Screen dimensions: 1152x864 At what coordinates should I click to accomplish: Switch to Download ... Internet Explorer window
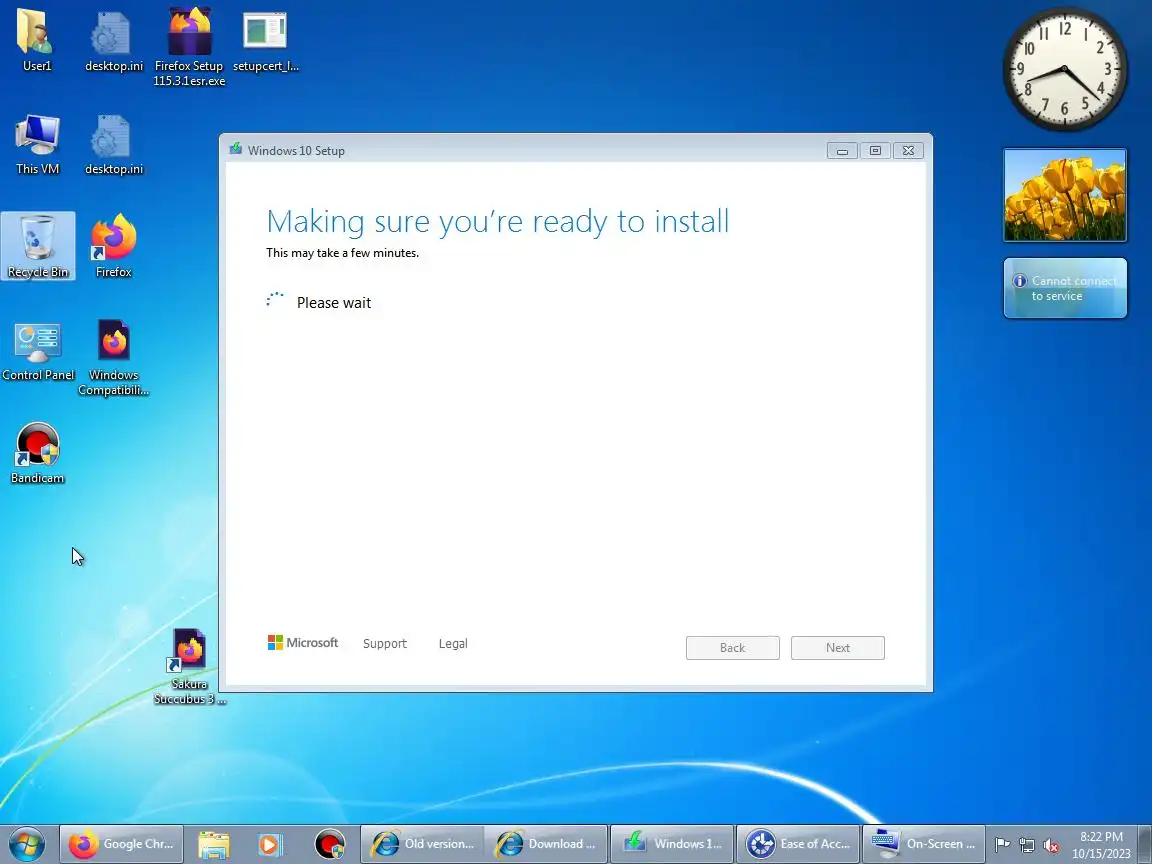point(546,844)
